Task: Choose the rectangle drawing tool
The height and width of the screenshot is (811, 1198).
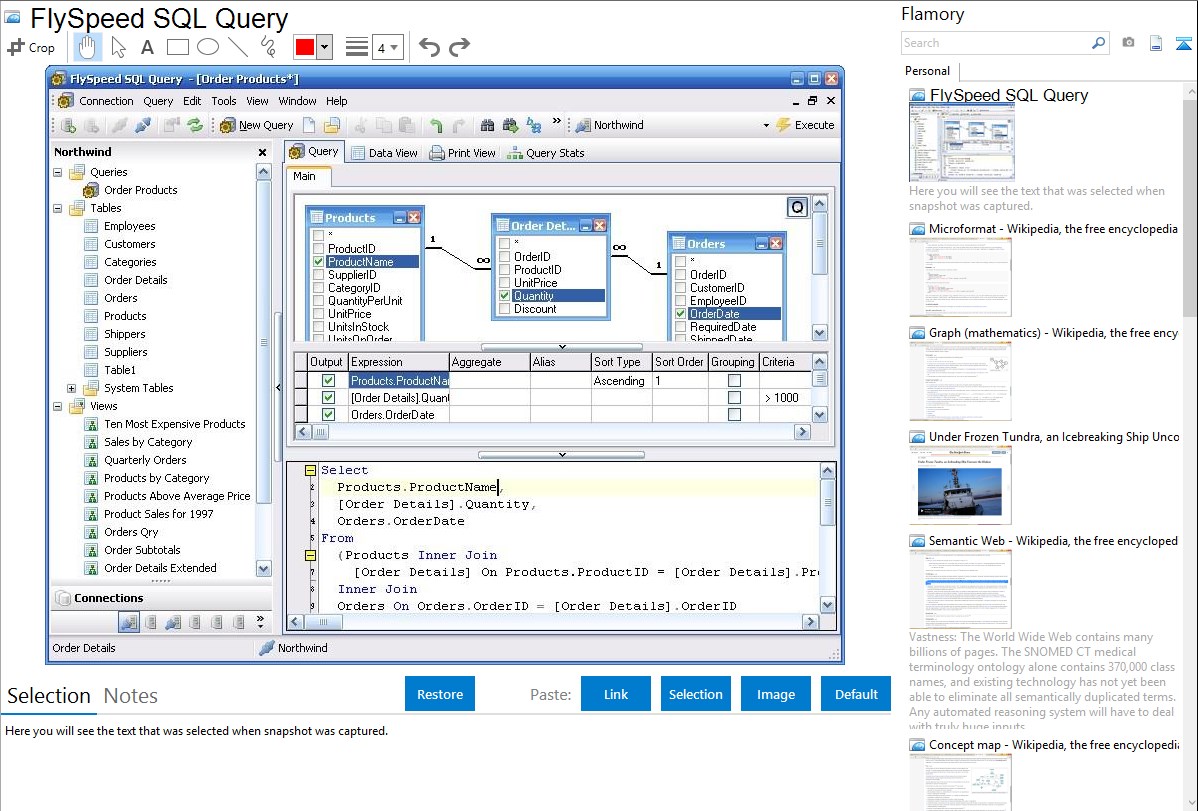Action: pyautogui.click(x=177, y=47)
